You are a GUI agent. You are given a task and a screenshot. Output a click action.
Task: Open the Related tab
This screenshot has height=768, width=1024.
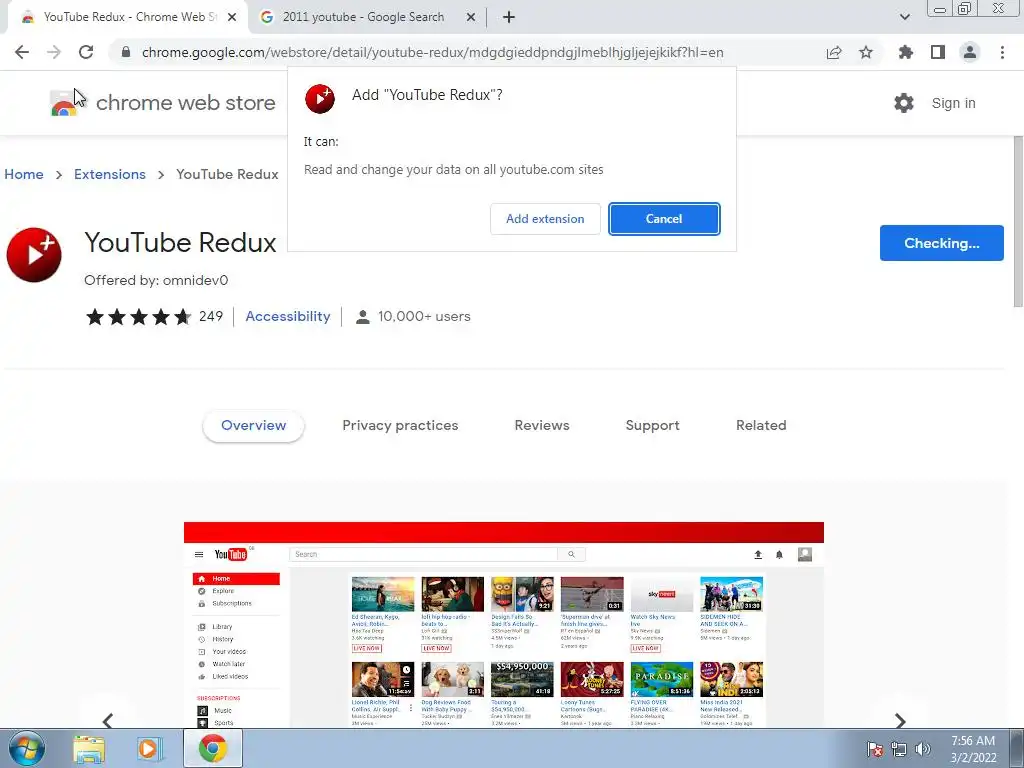tap(761, 425)
